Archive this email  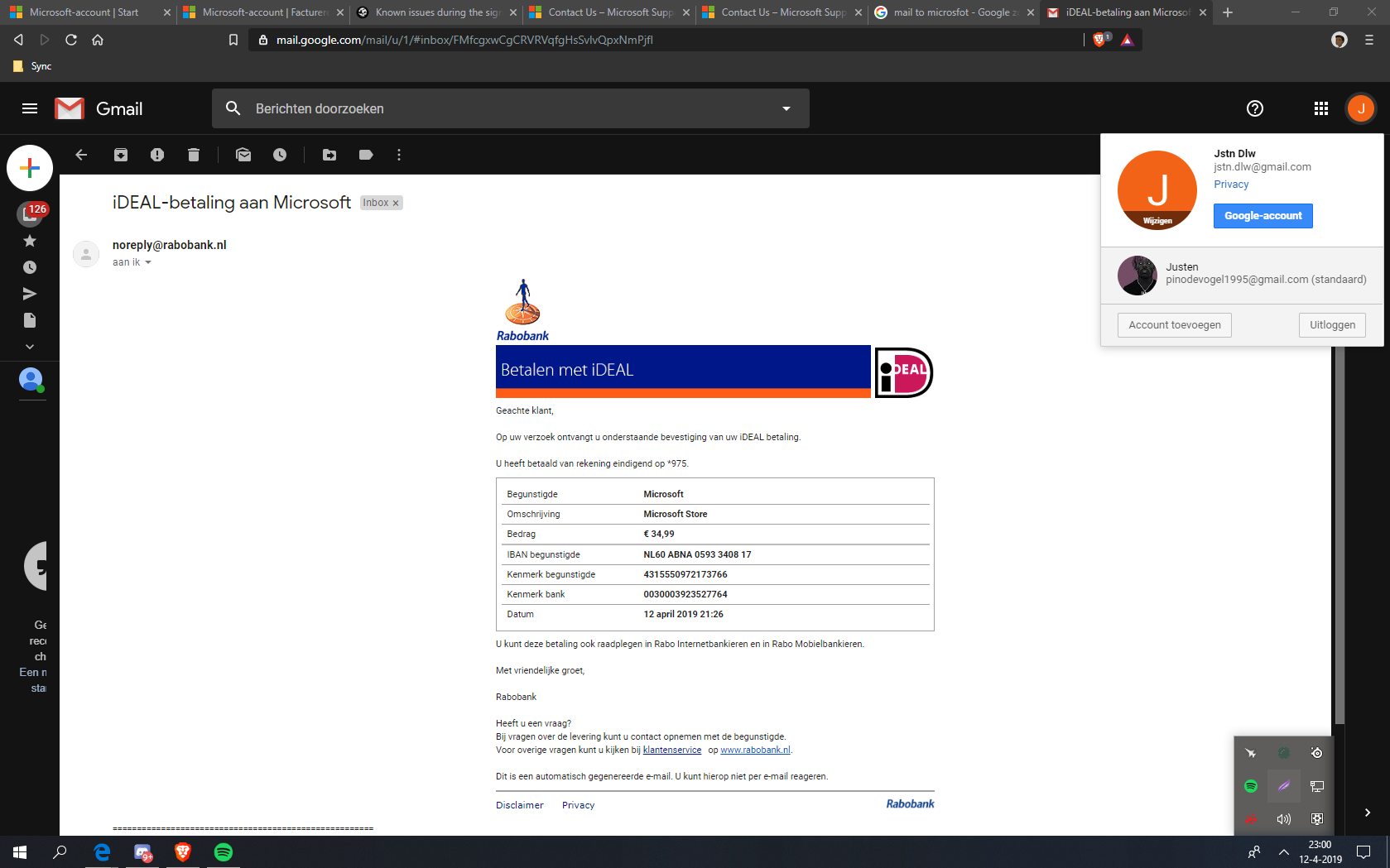click(121, 155)
